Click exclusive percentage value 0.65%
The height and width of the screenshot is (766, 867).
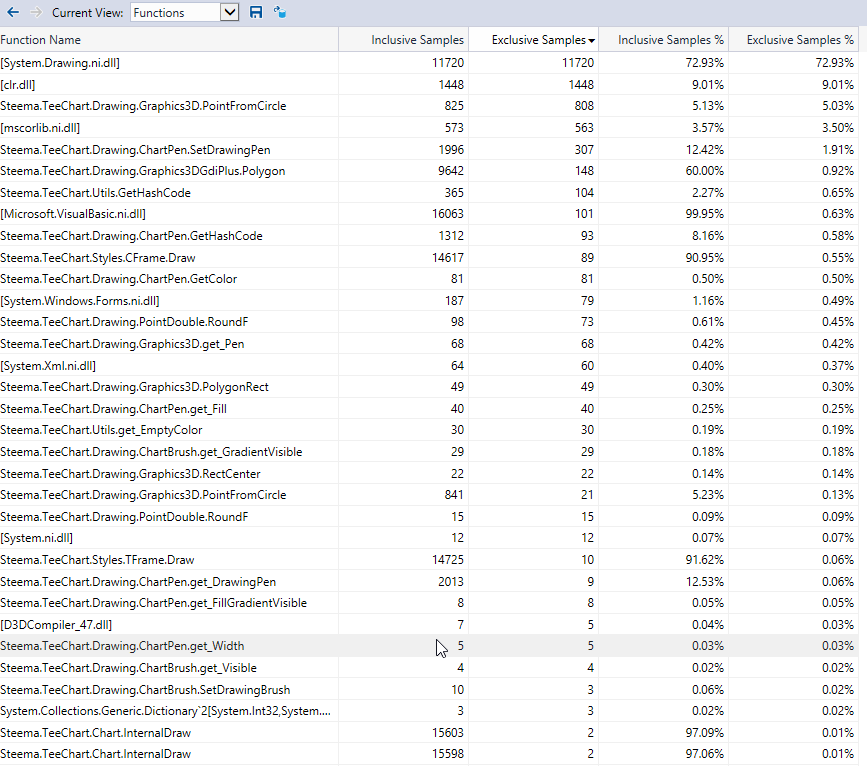[838, 193]
